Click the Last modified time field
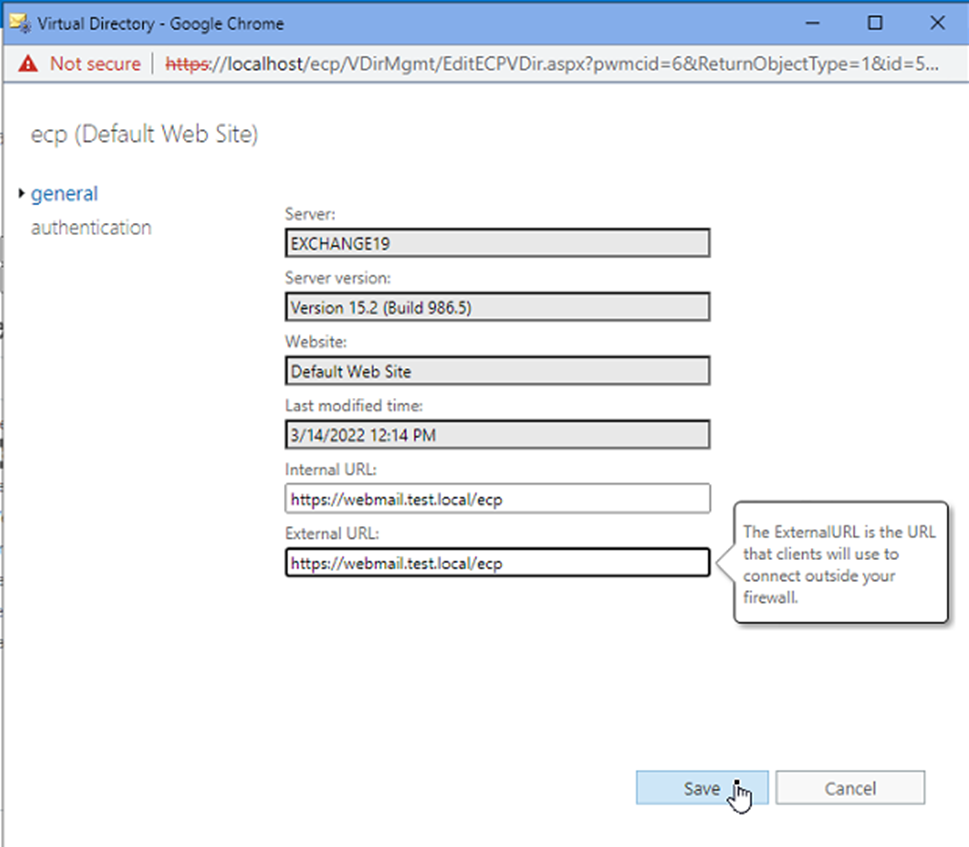Image resolution: width=969 pixels, height=847 pixels. [x=497, y=434]
